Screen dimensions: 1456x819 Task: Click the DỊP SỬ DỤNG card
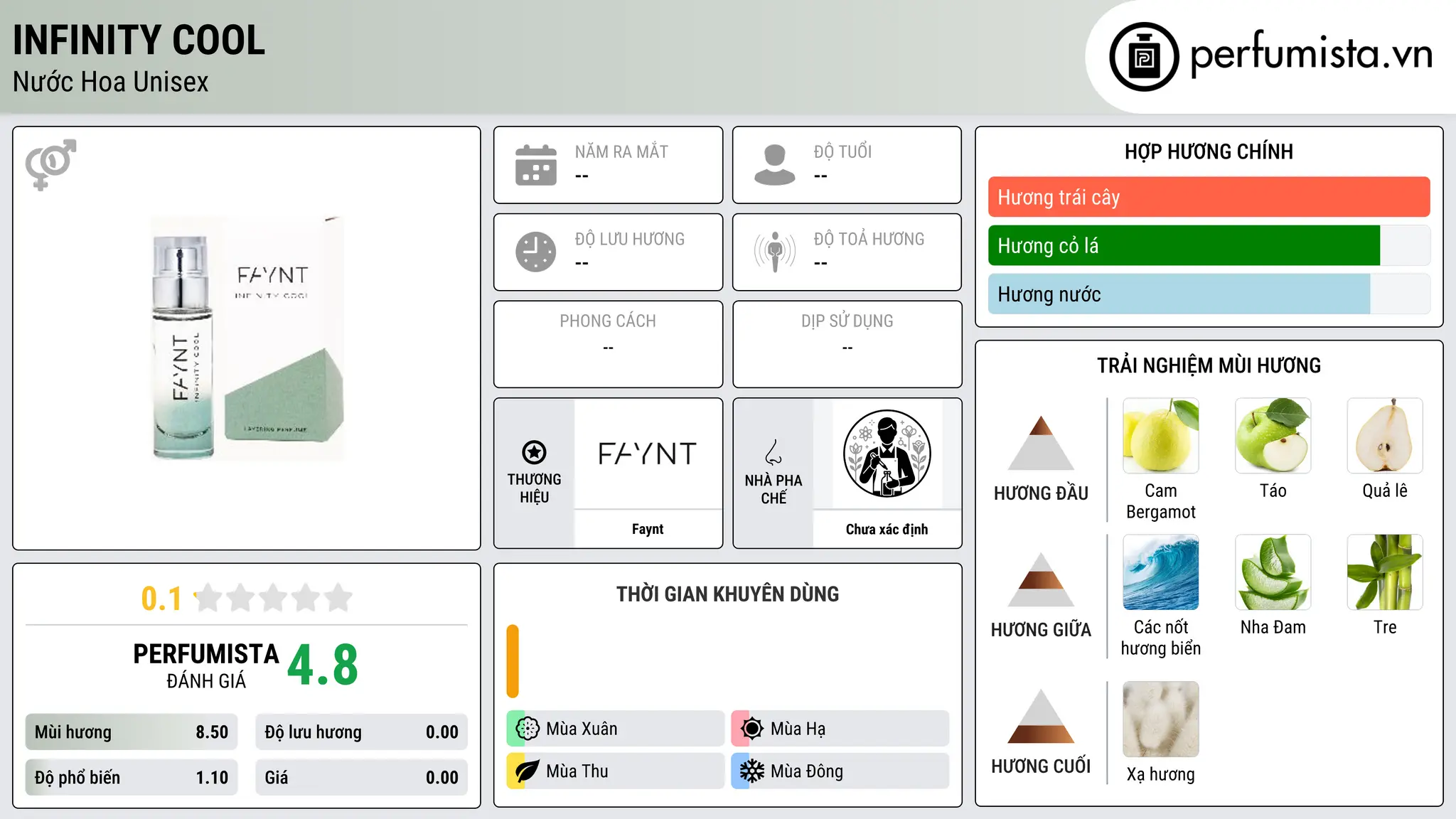[x=847, y=344]
